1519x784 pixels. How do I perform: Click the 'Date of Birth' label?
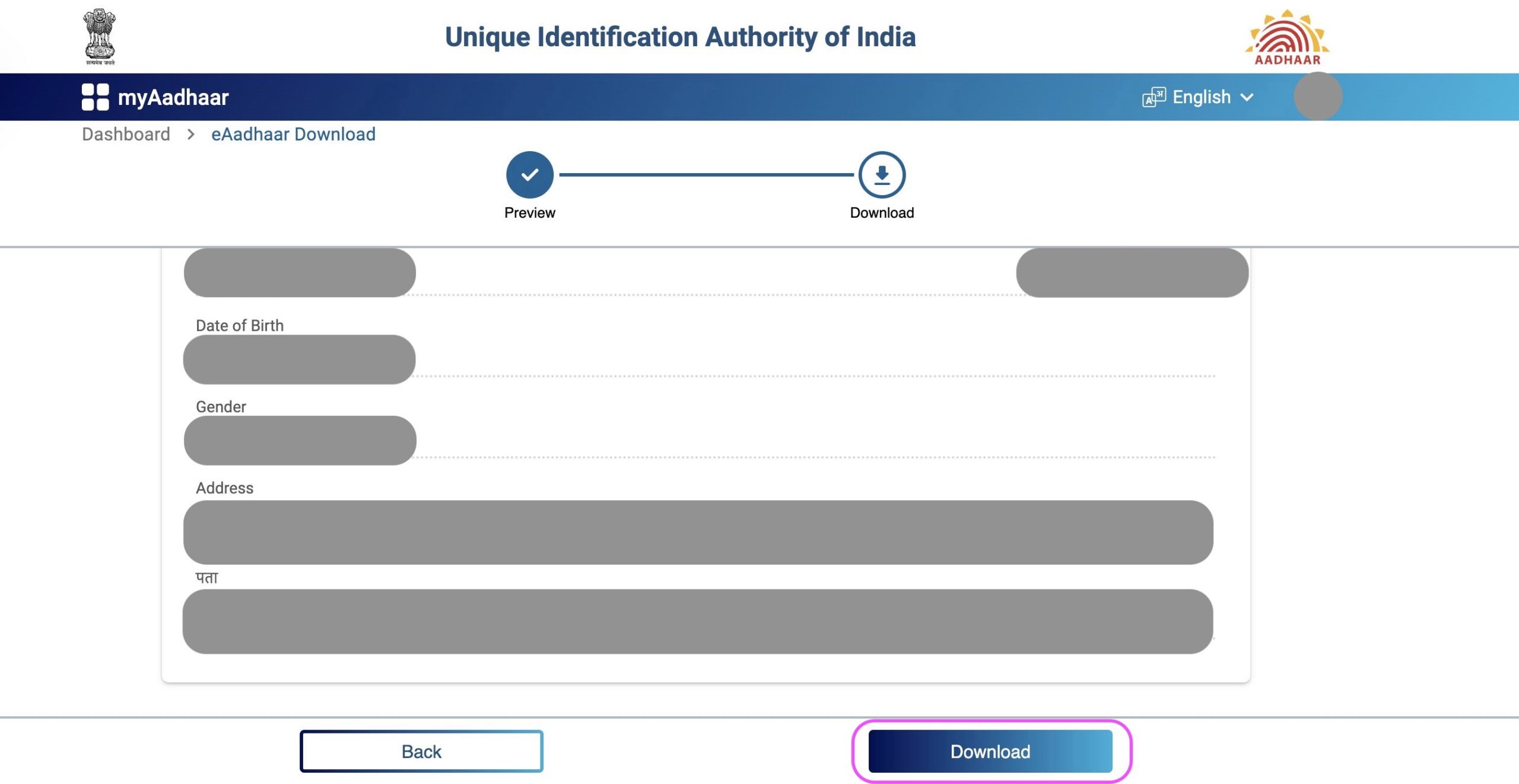click(x=240, y=326)
